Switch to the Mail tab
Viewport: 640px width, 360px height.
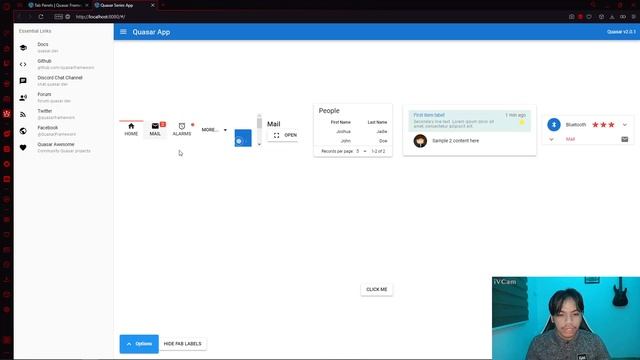[x=155, y=129]
